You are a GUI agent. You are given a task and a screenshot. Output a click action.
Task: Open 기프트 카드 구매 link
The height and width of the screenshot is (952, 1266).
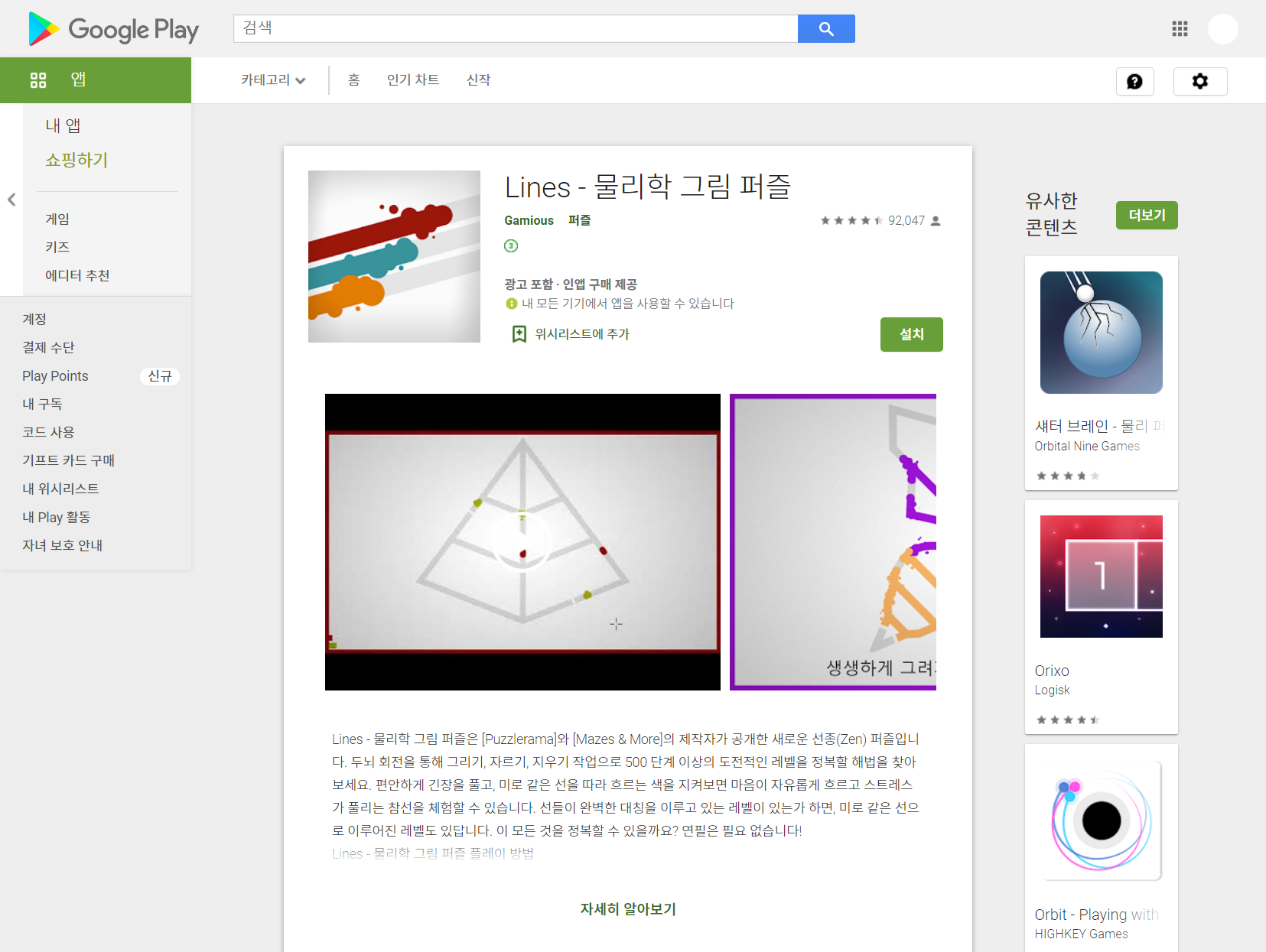click(68, 460)
